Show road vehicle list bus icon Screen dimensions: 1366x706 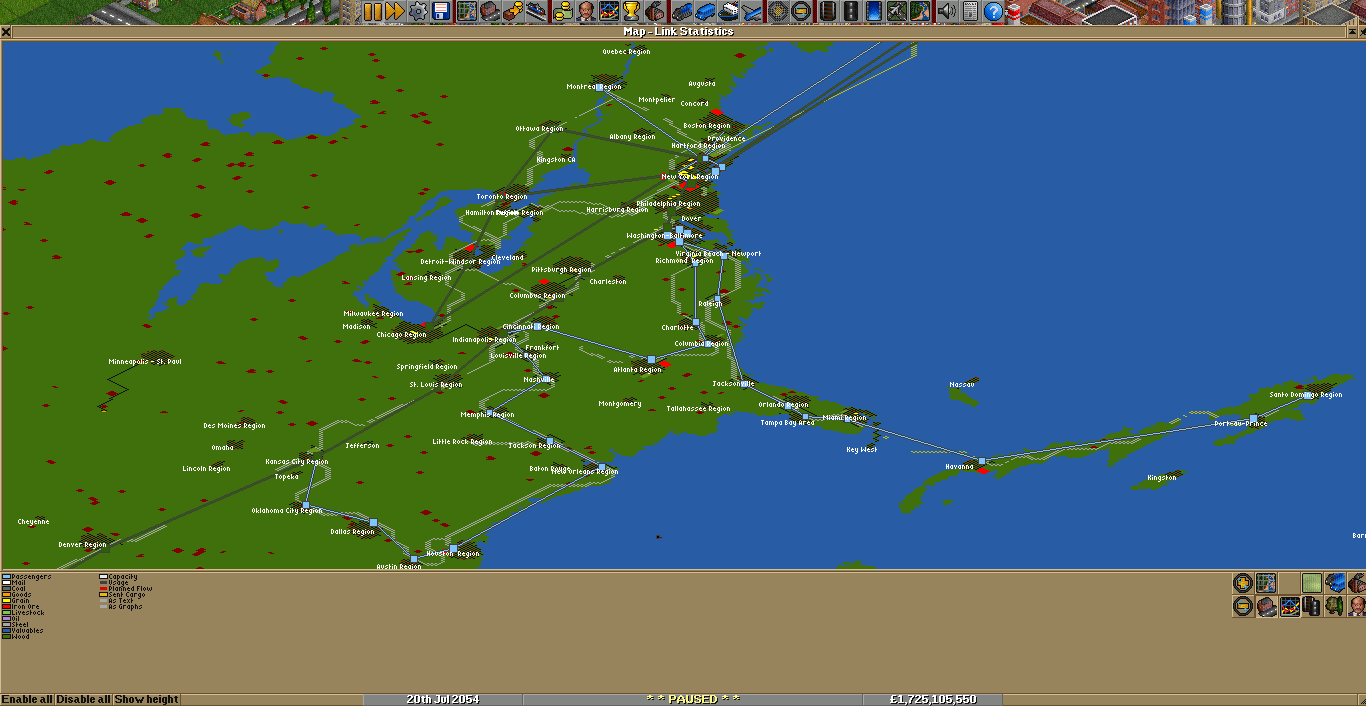(x=706, y=11)
